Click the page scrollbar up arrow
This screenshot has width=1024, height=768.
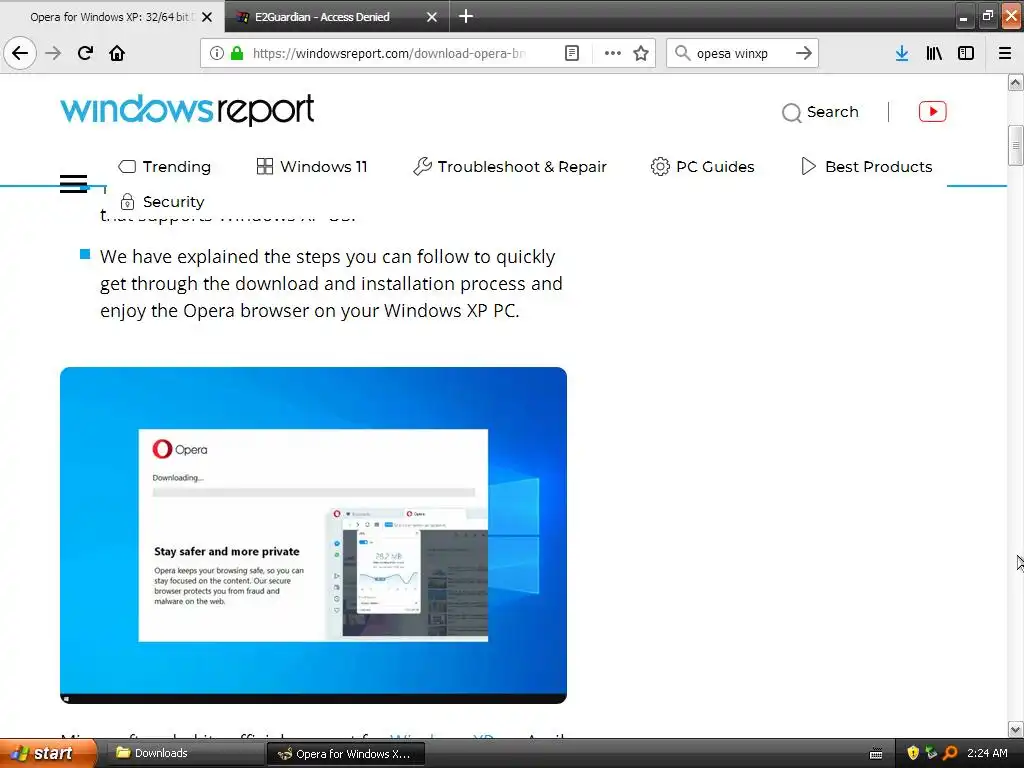[x=1015, y=82]
